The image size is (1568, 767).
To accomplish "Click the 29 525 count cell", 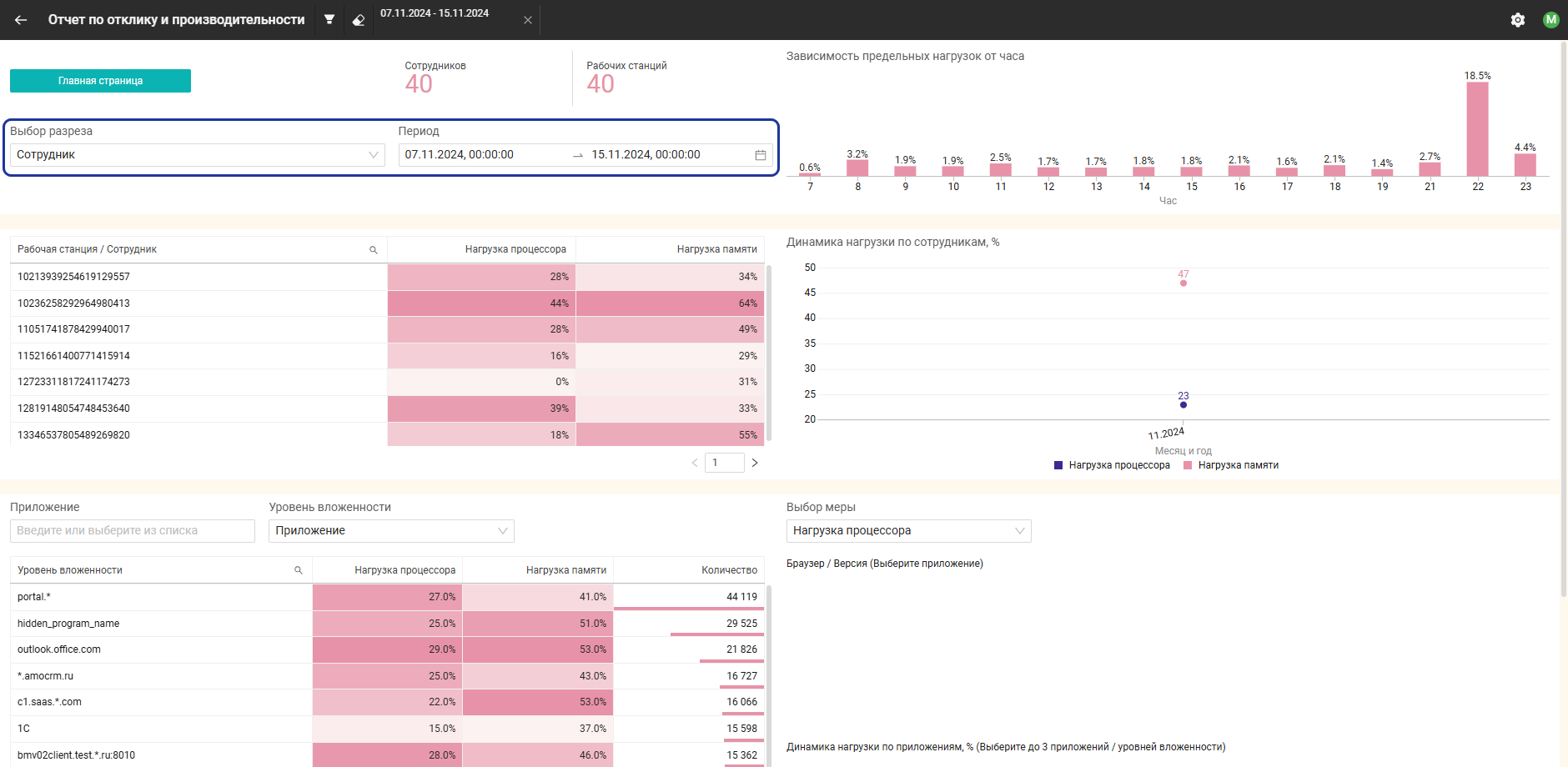I will pyautogui.click(x=689, y=624).
